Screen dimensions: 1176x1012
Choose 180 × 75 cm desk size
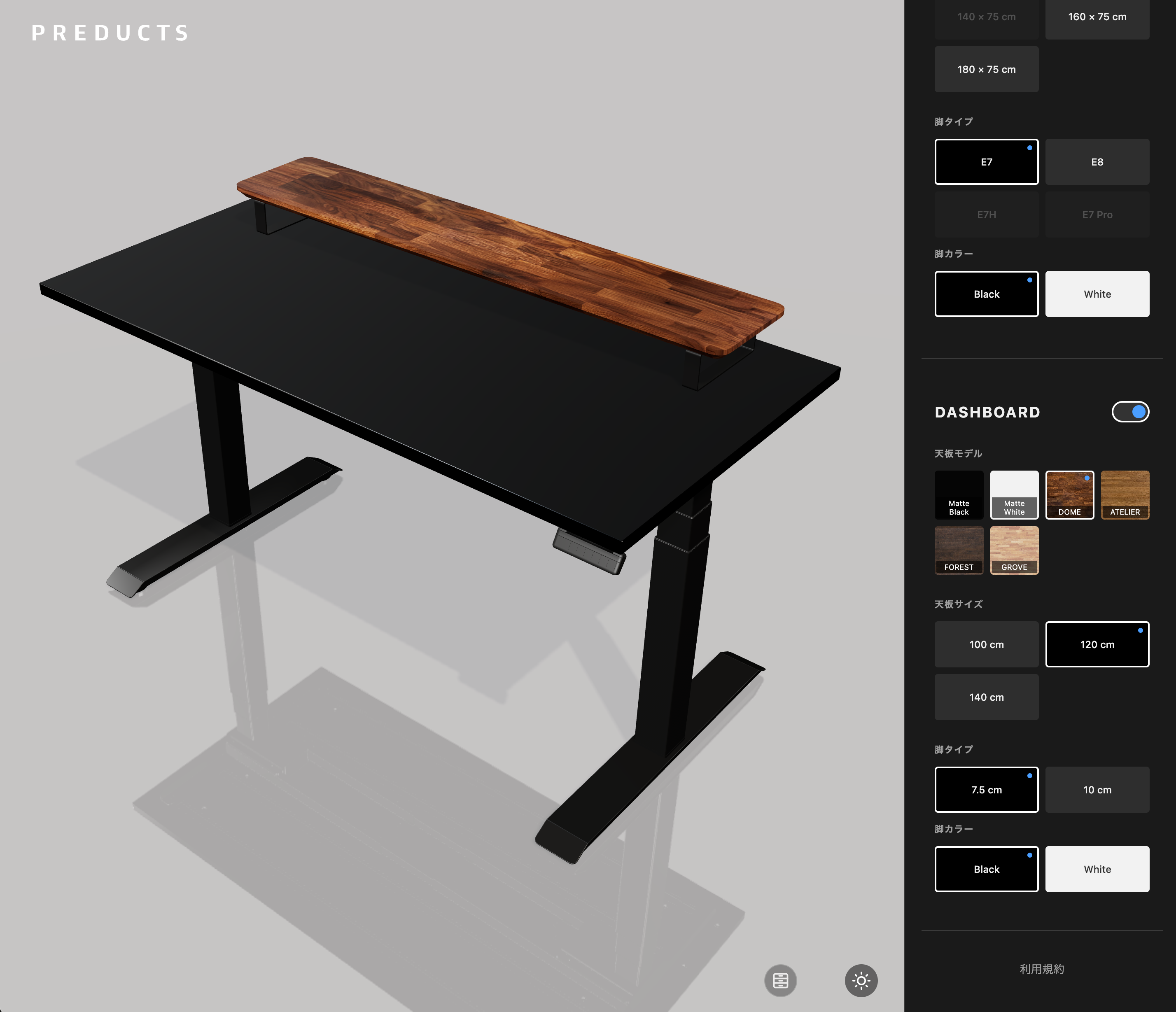pyautogui.click(x=986, y=69)
